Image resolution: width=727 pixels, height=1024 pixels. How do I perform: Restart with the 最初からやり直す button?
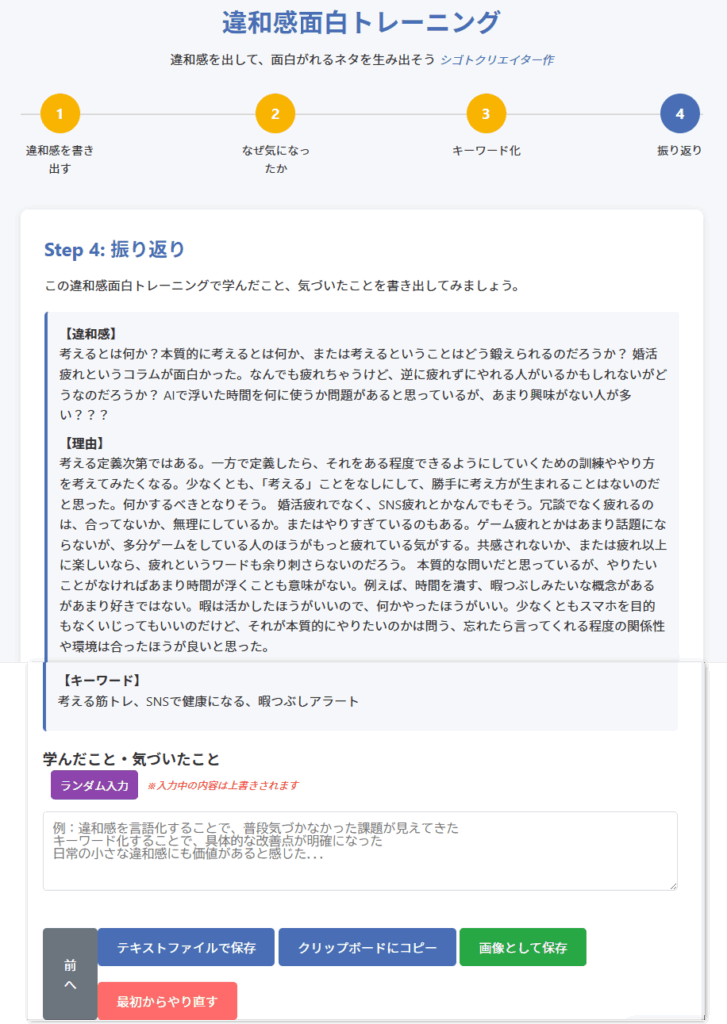167,1001
